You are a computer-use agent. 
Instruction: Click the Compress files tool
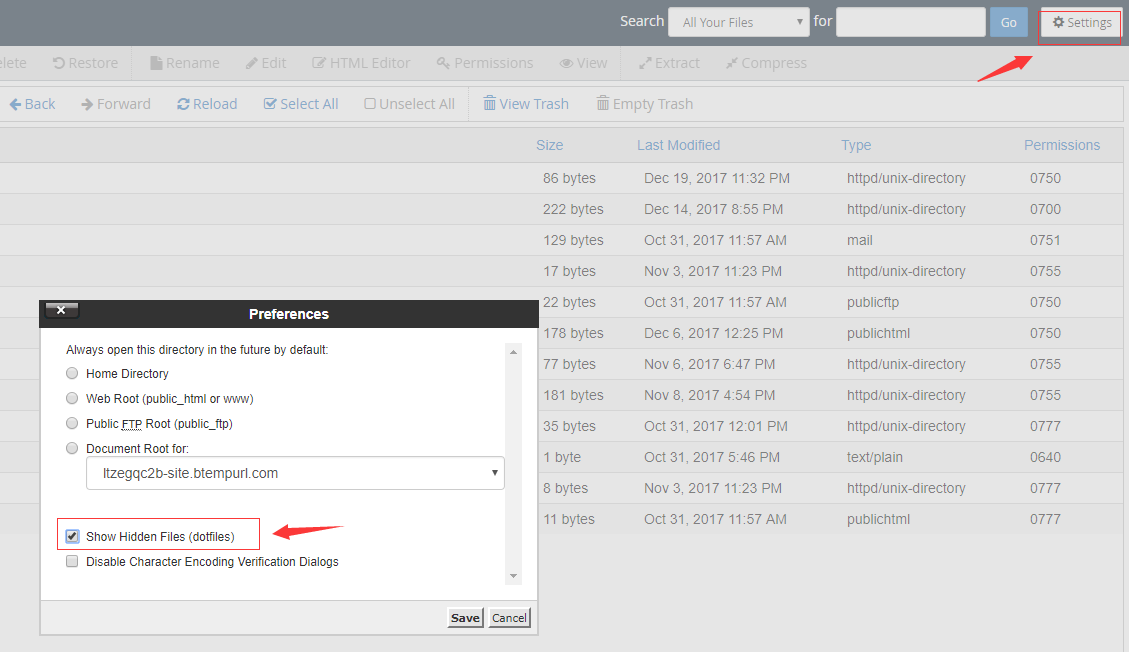(766, 63)
